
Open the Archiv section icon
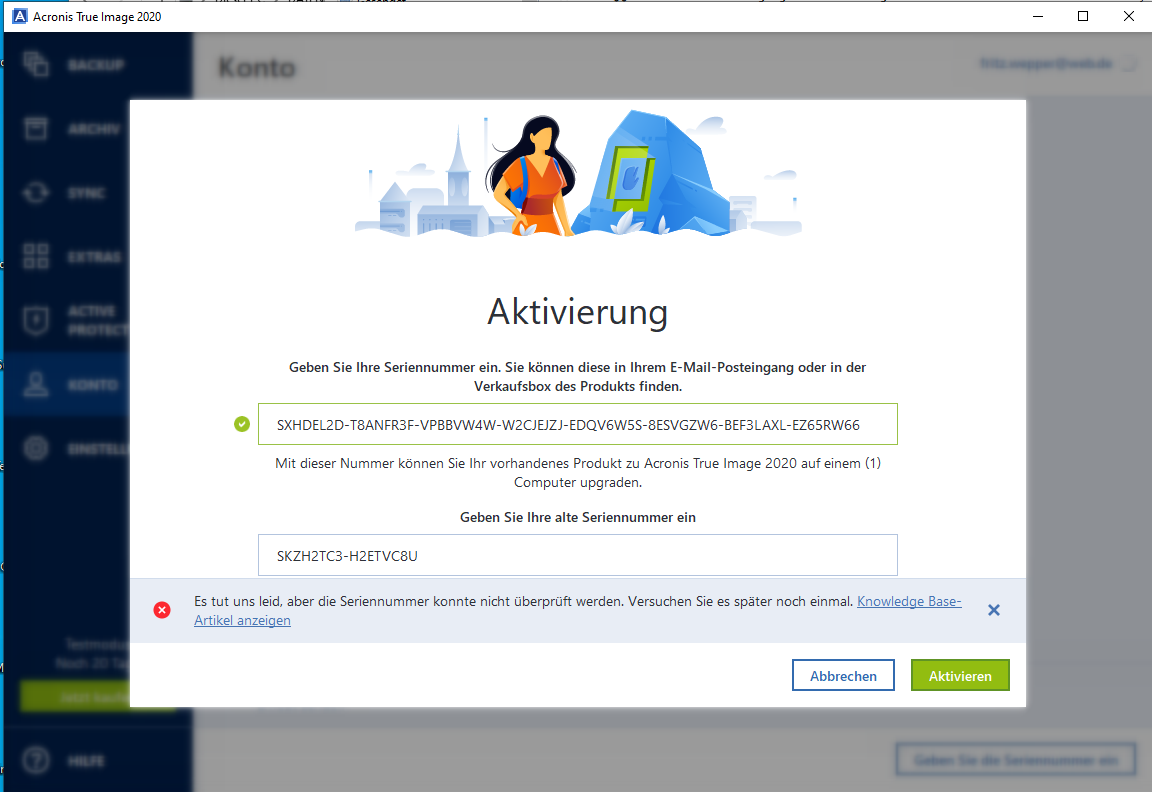pos(36,129)
